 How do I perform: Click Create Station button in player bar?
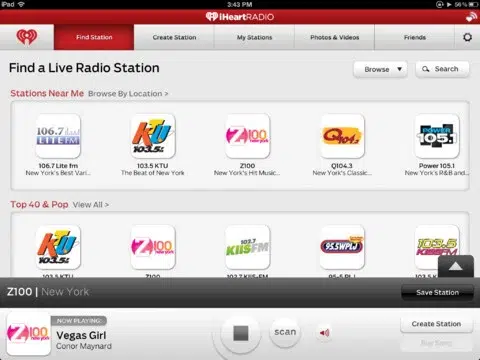(436, 324)
